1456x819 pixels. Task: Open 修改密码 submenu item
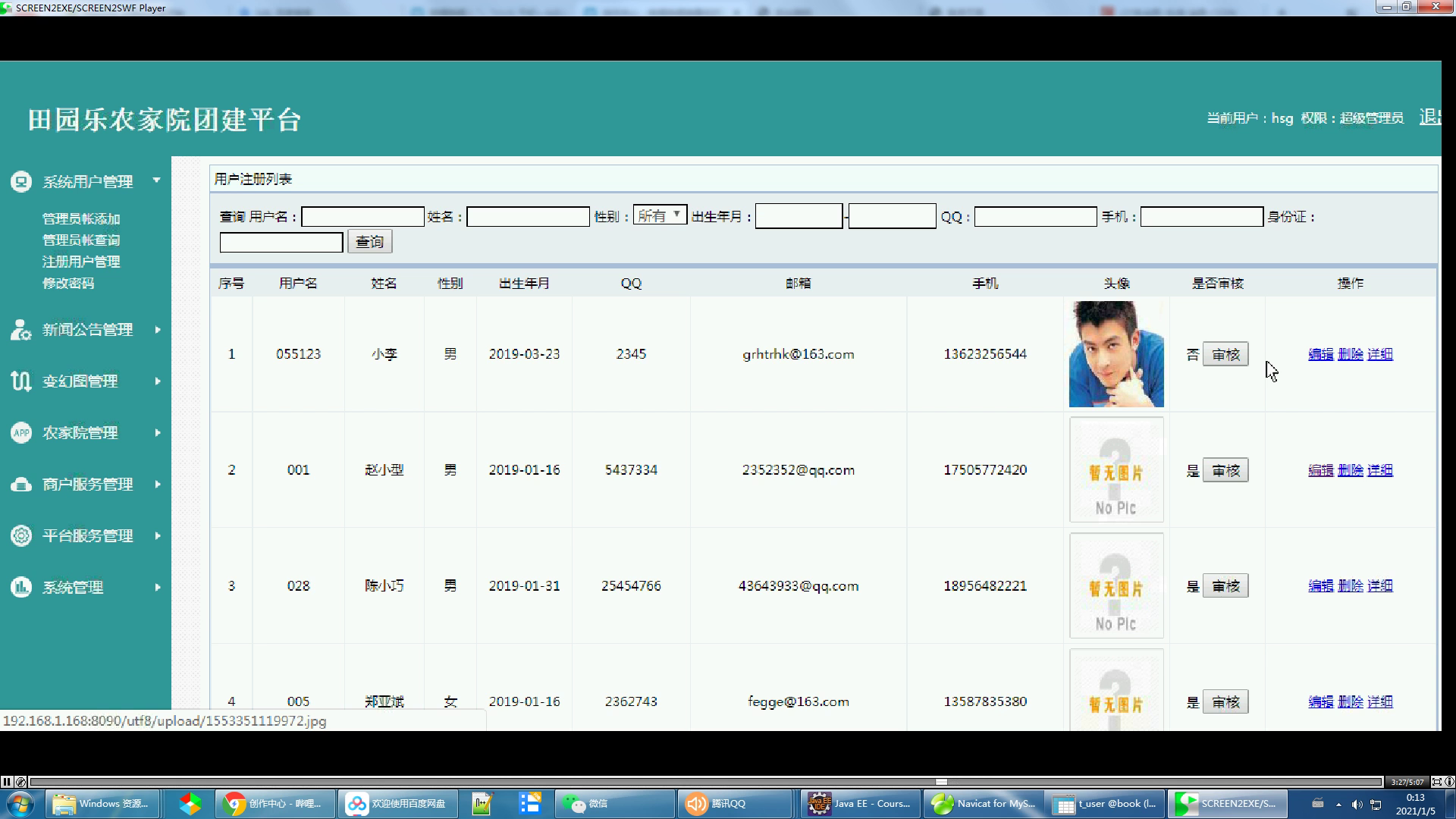[68, 283]
